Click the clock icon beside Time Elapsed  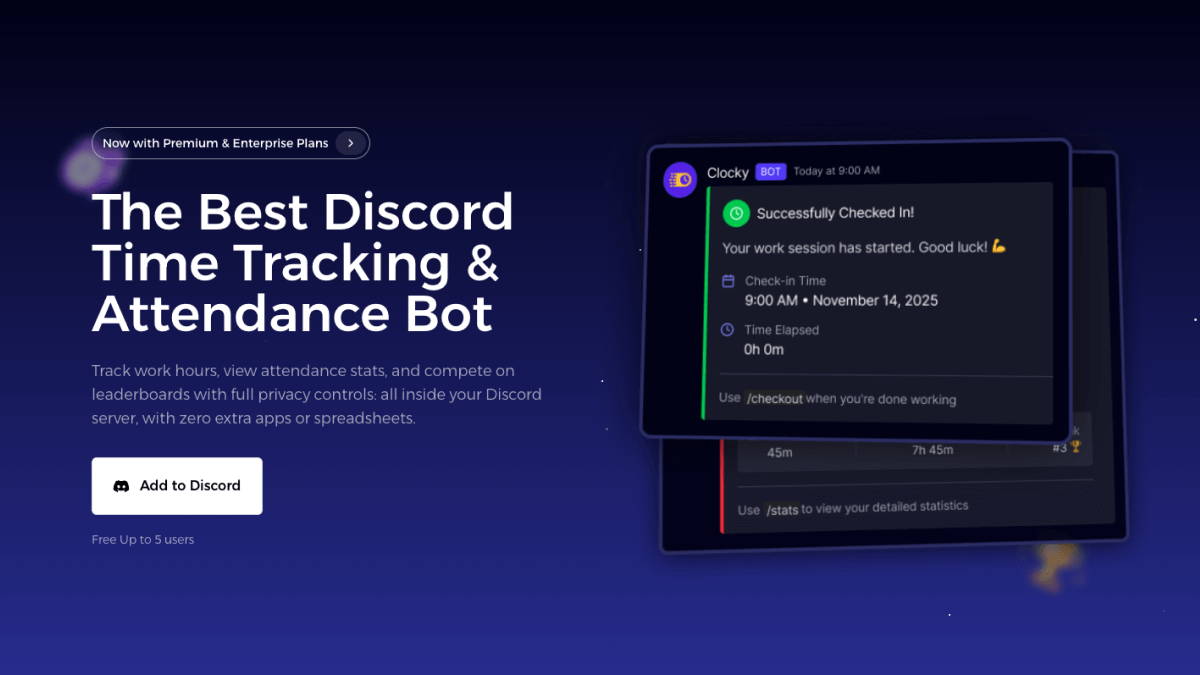click(x=727, y=330)
